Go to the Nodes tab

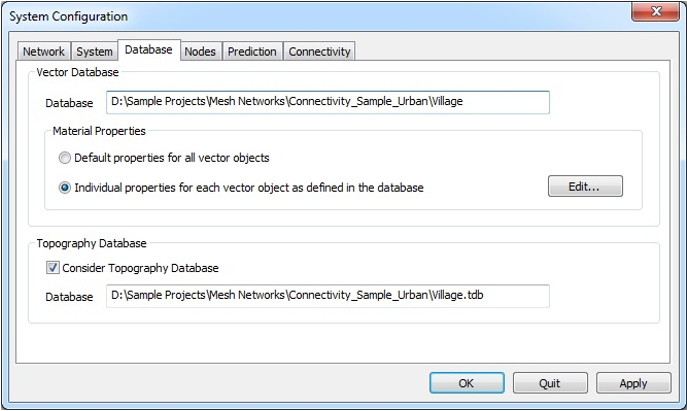(200, 52)
